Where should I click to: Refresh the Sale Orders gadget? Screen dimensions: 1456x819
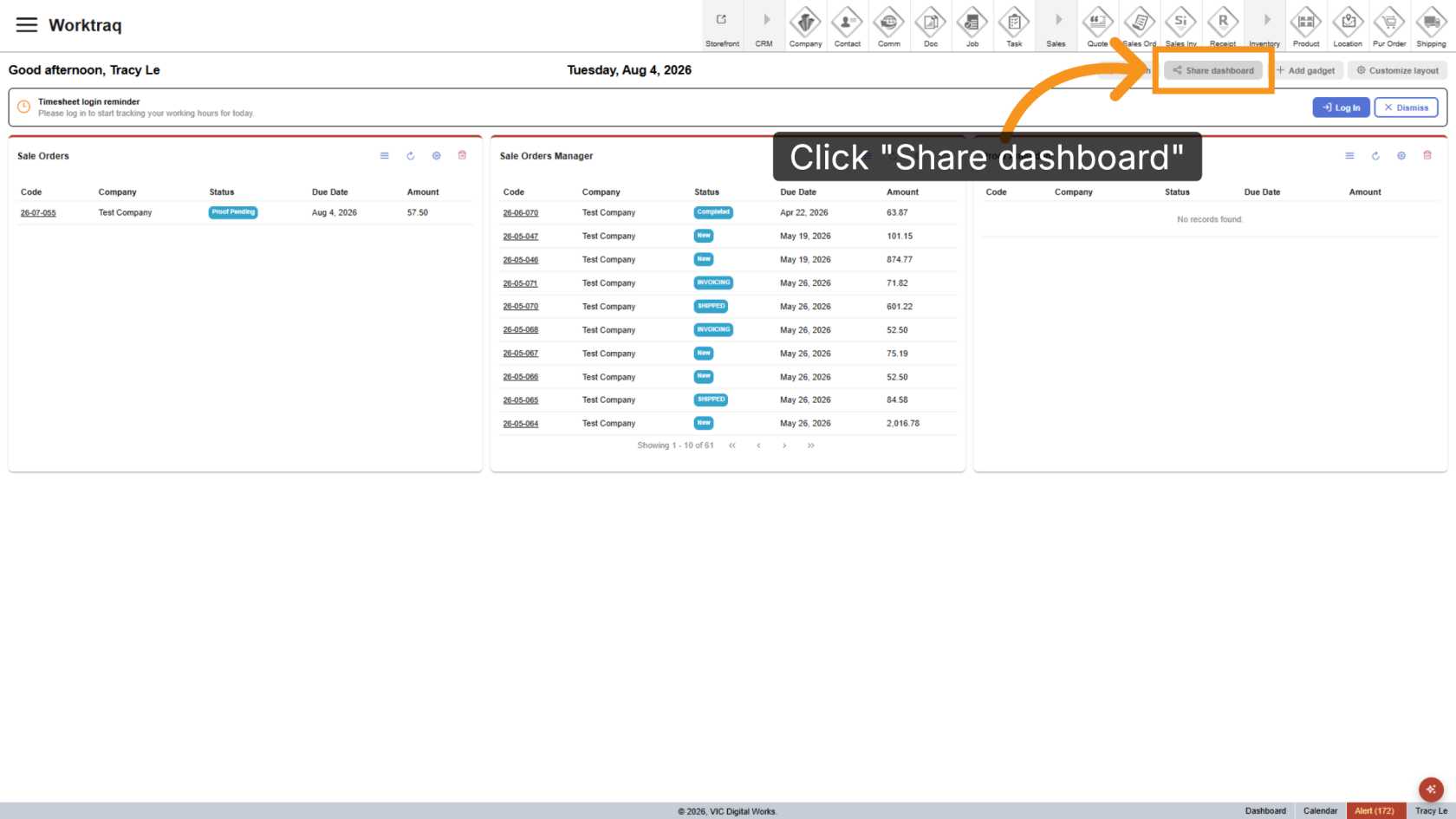point(411,156)
